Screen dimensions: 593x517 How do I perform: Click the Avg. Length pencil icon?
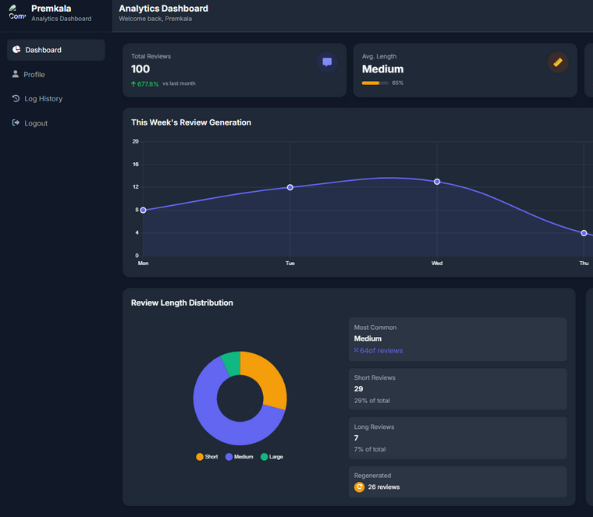[x=558, y=62]
